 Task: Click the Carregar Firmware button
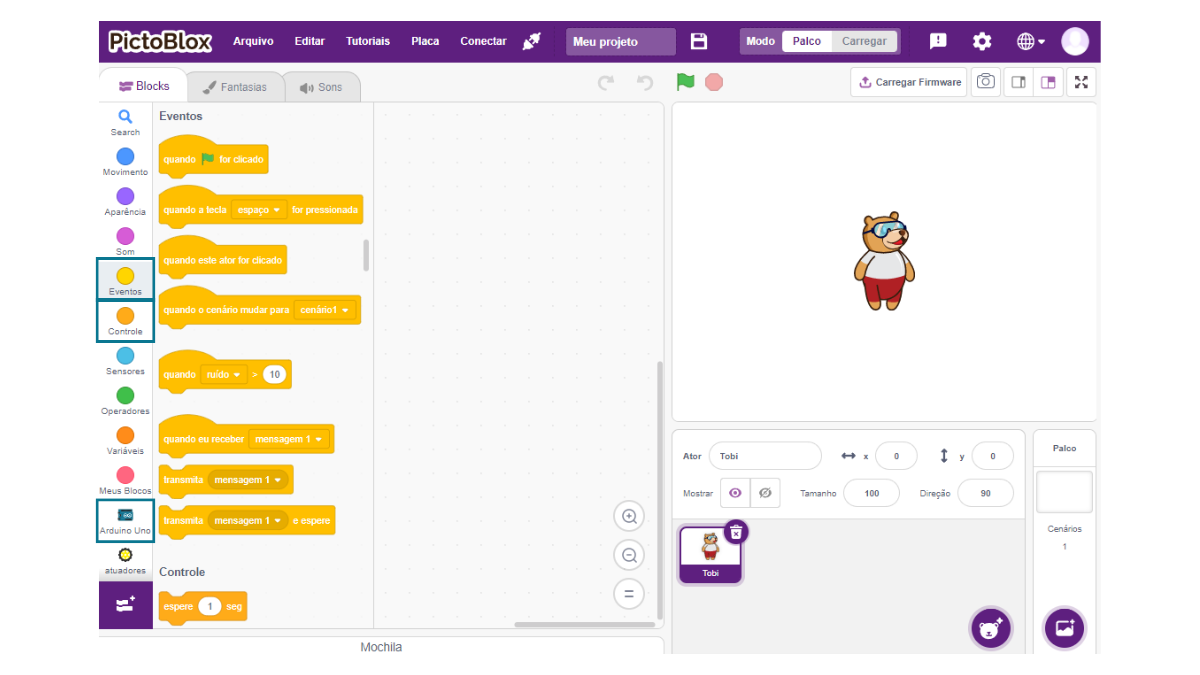tap(908, 82)
